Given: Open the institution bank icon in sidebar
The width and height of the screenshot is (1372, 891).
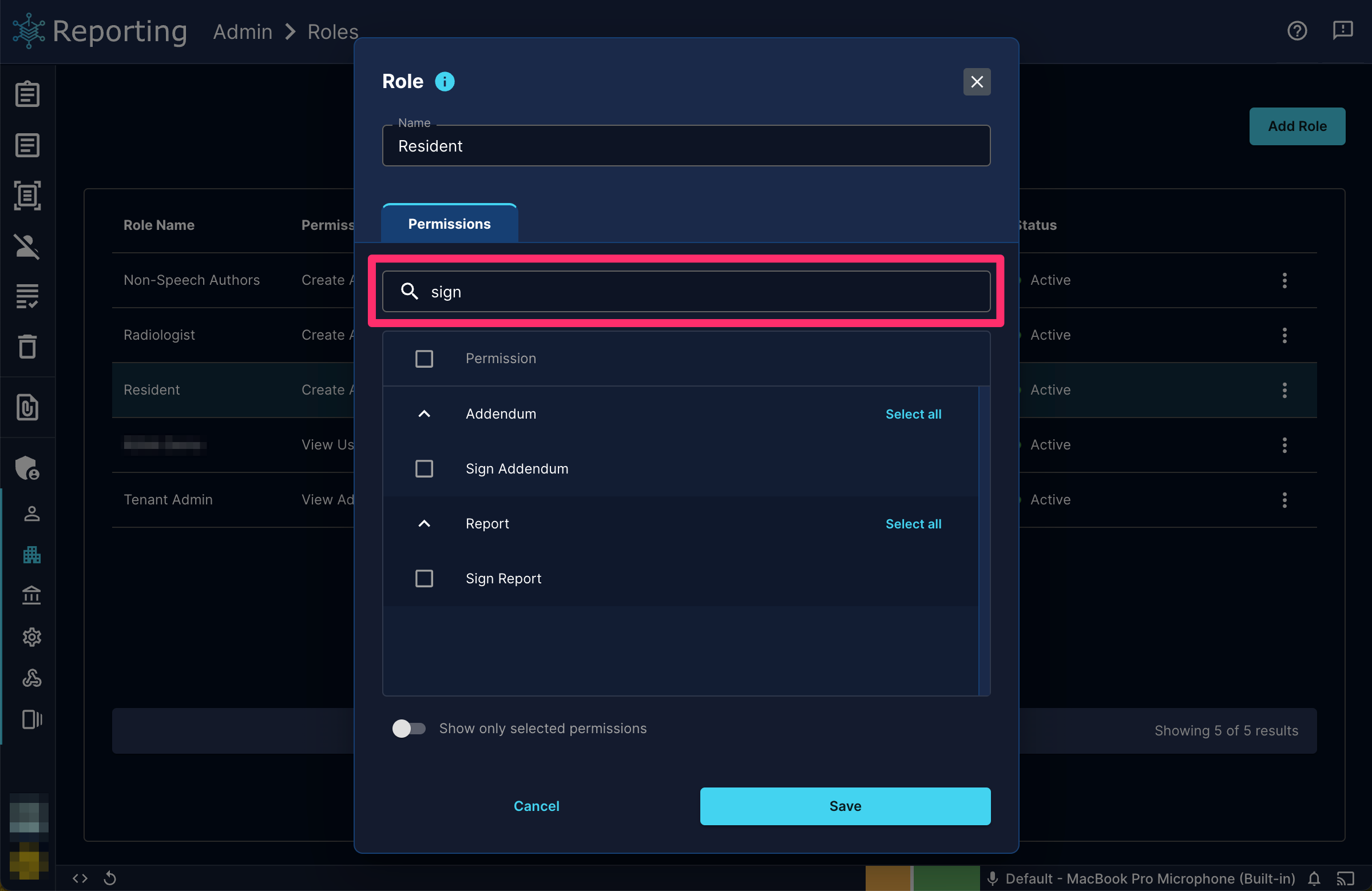Looking at the screenshot, I should click(x=31, y=595).
